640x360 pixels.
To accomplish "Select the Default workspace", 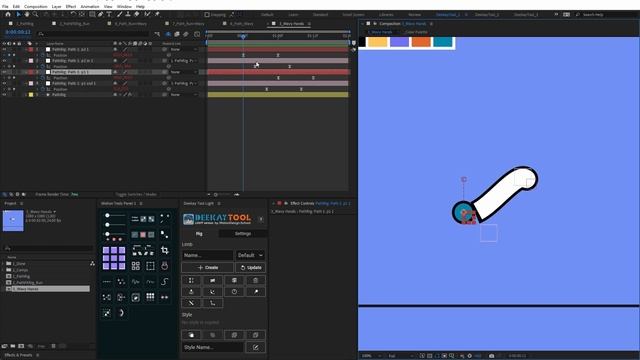I will pyautogui.click(x=267, y=15).
